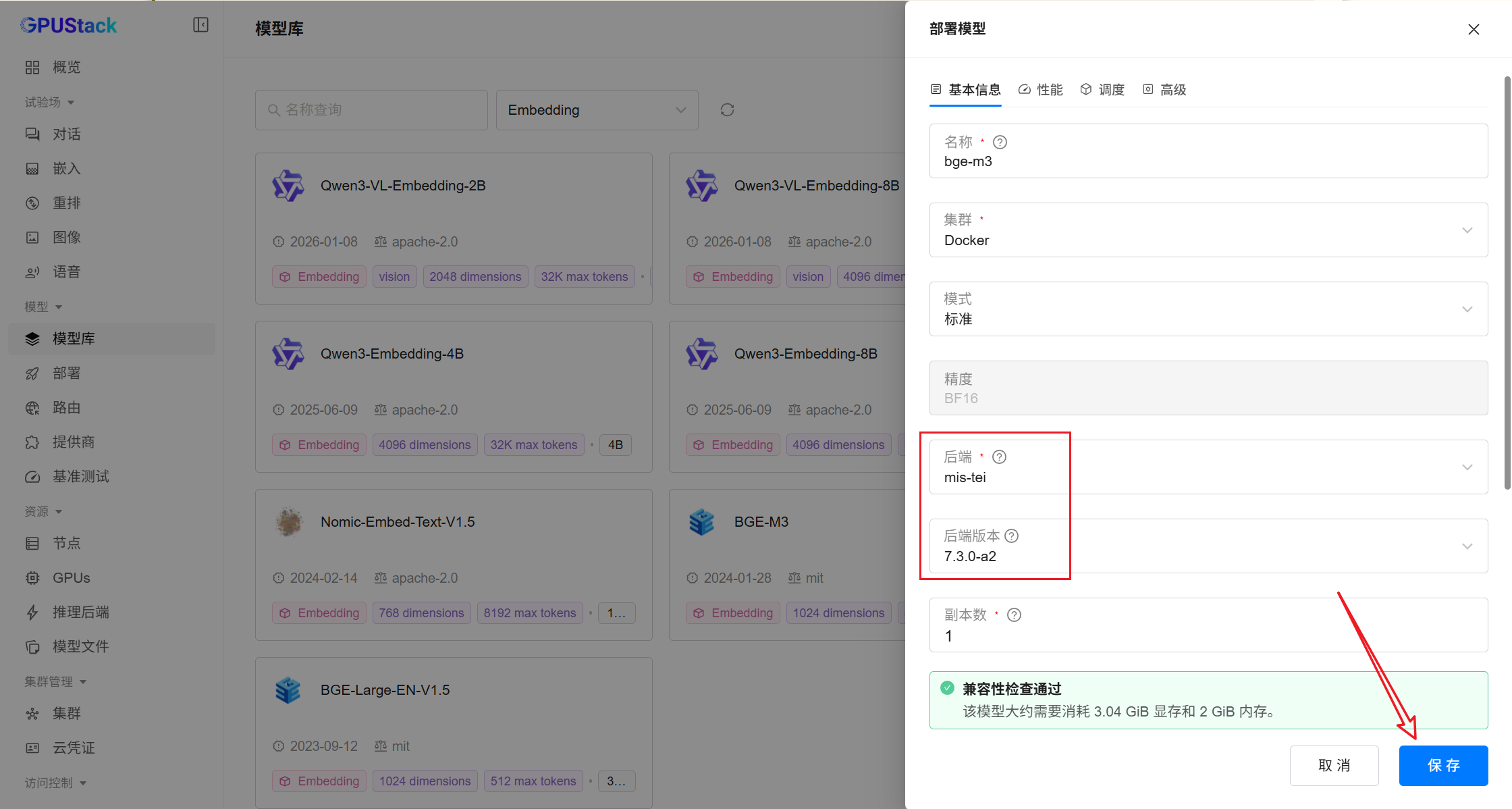Open the Embedding category filter dropdown
Image resolution: width=1512 pixels, height=809 pixels.
coord(597,110)
